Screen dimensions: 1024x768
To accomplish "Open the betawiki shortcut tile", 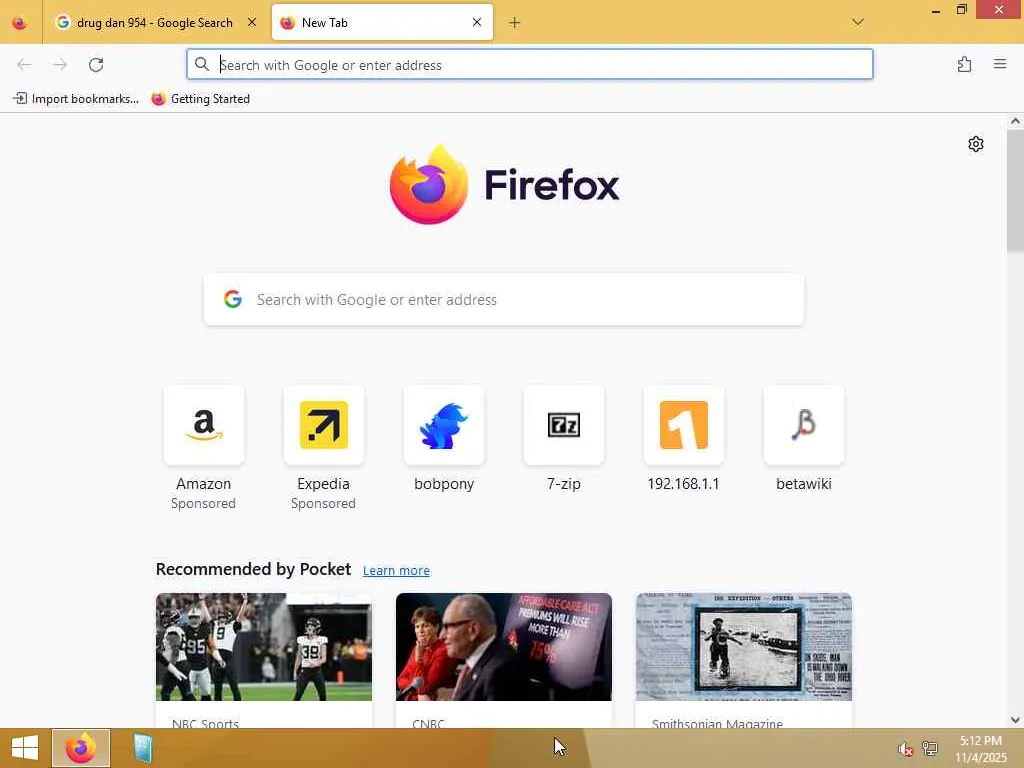I will click(804, 425).
